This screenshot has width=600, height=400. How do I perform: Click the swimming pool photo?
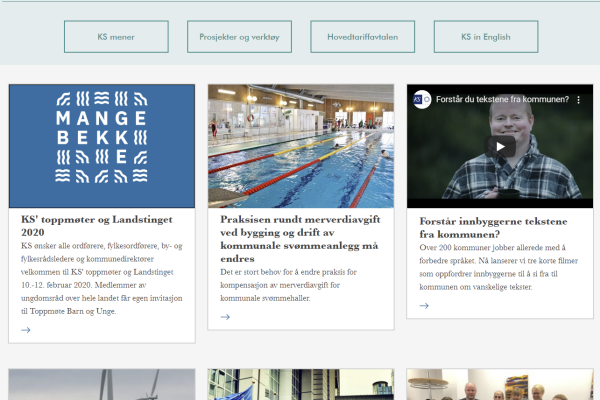301,146
